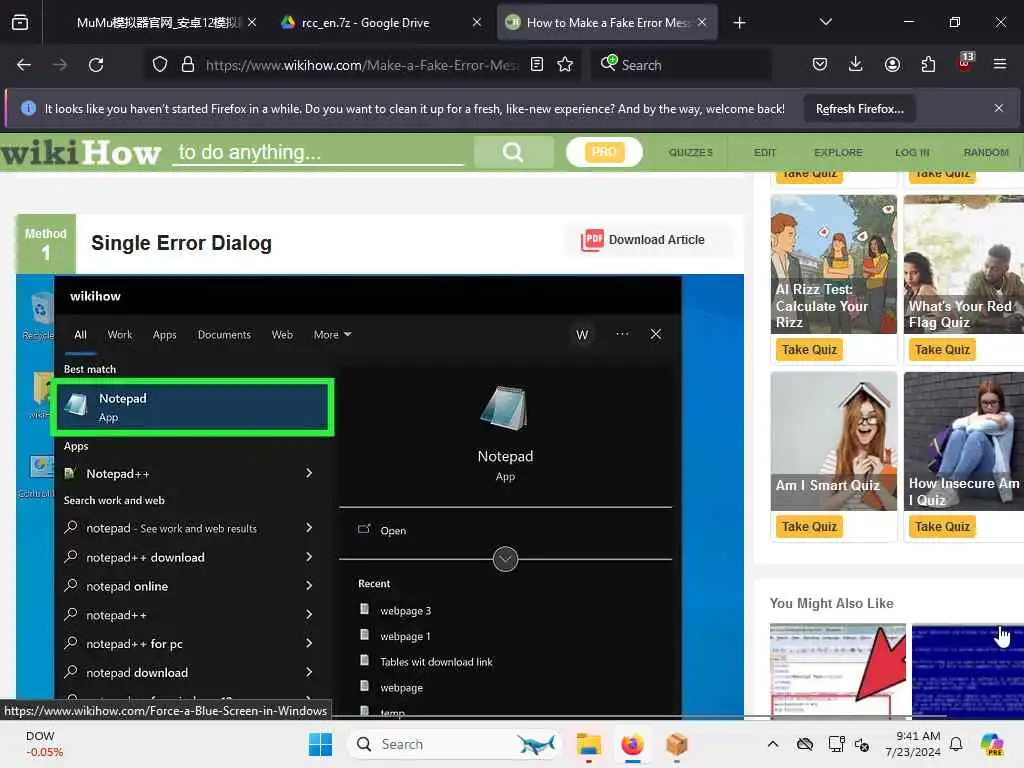Image resolution: width=1024 pixels, height=768 pixels.
Task: Click RANDOM in wikiHow header
Action: pyautogui.click(x=986, y=153)
